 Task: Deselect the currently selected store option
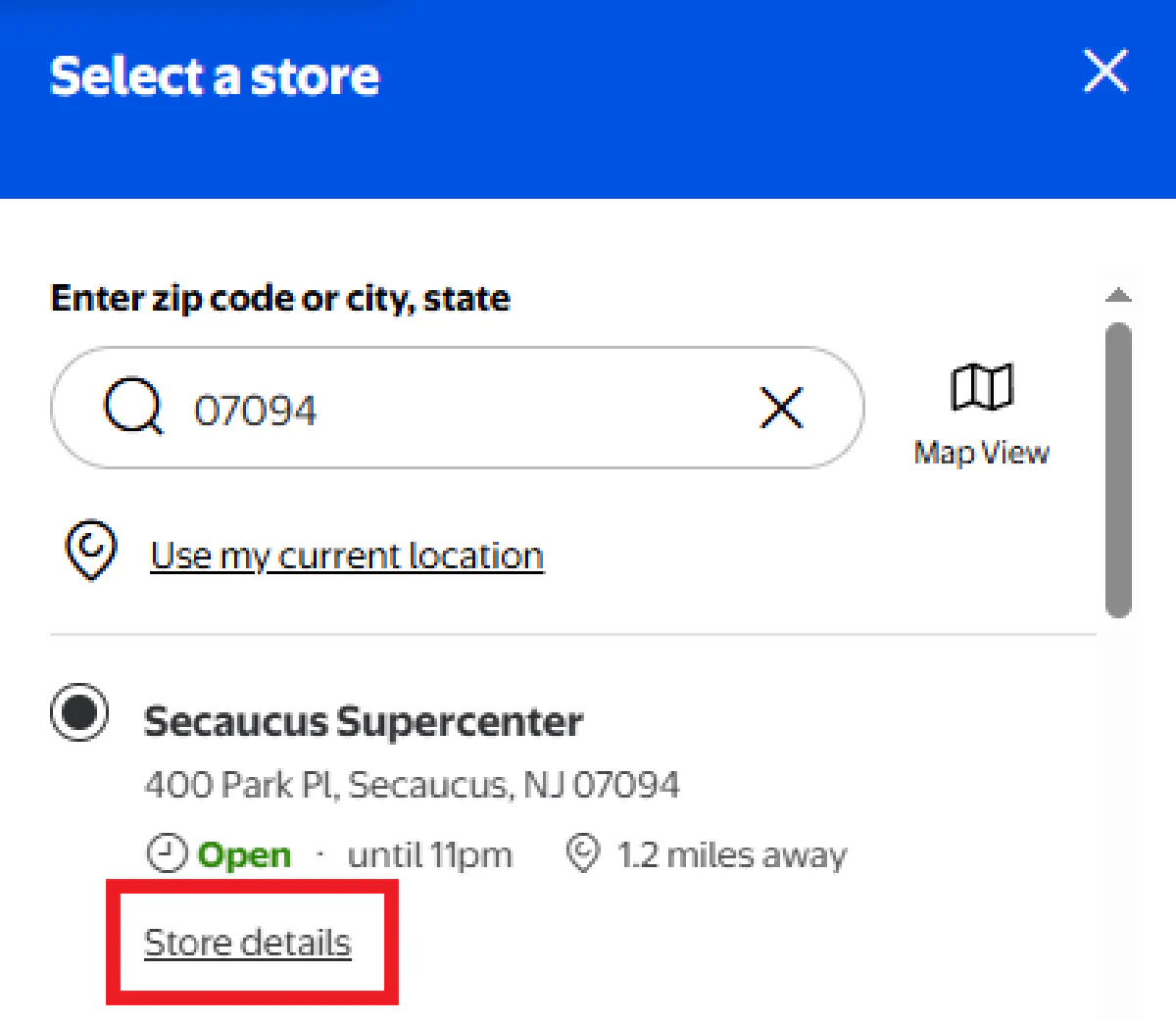pyautogui.click(x=78, y=714)
